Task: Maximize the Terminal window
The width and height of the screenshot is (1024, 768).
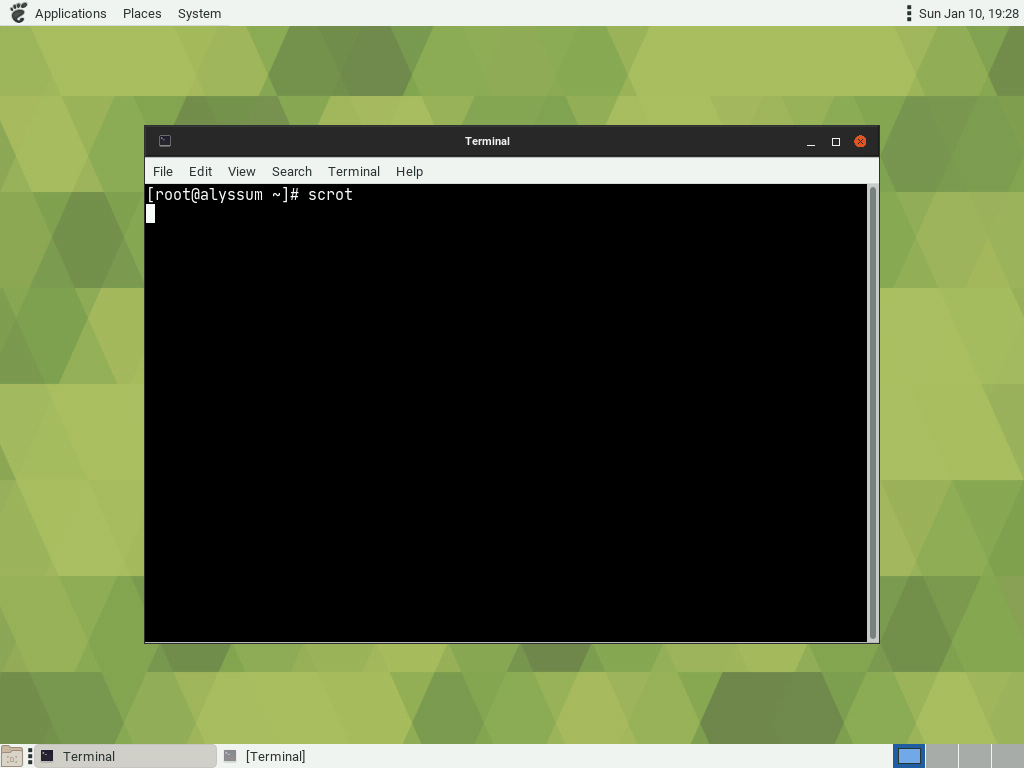Action: pyautogui.click(x=836, y=142)
